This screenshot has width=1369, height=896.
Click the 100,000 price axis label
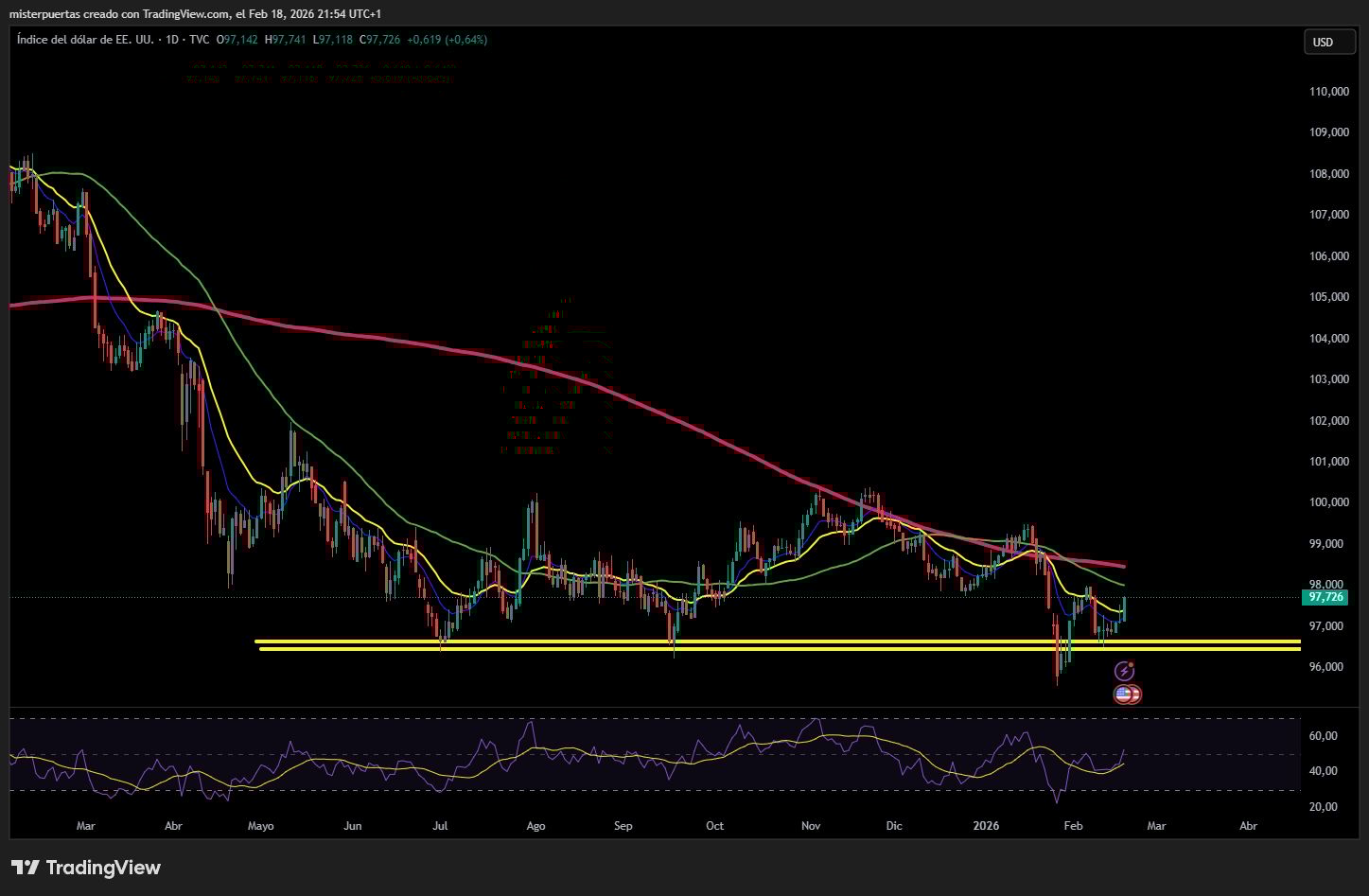(x=1329, y=502)
